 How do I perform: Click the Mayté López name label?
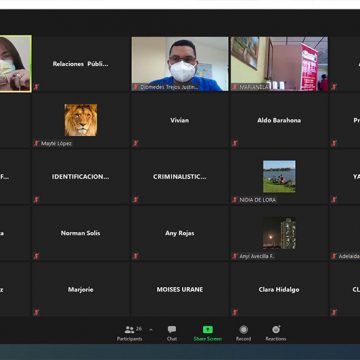[56, 144]
